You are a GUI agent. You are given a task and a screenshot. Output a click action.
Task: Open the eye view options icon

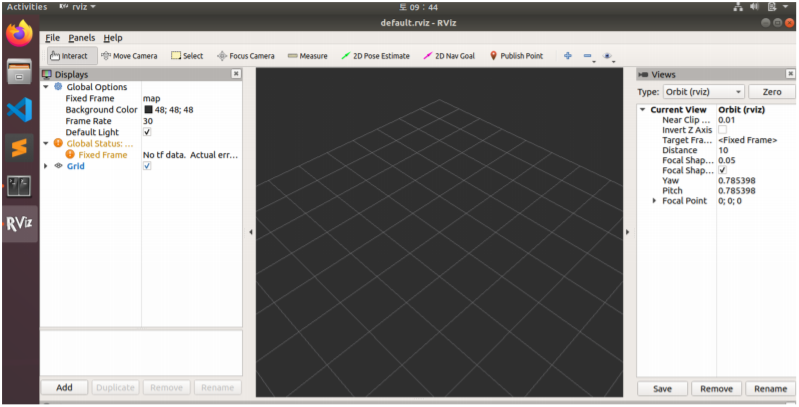pyautogui.click(x=607, y=56)
